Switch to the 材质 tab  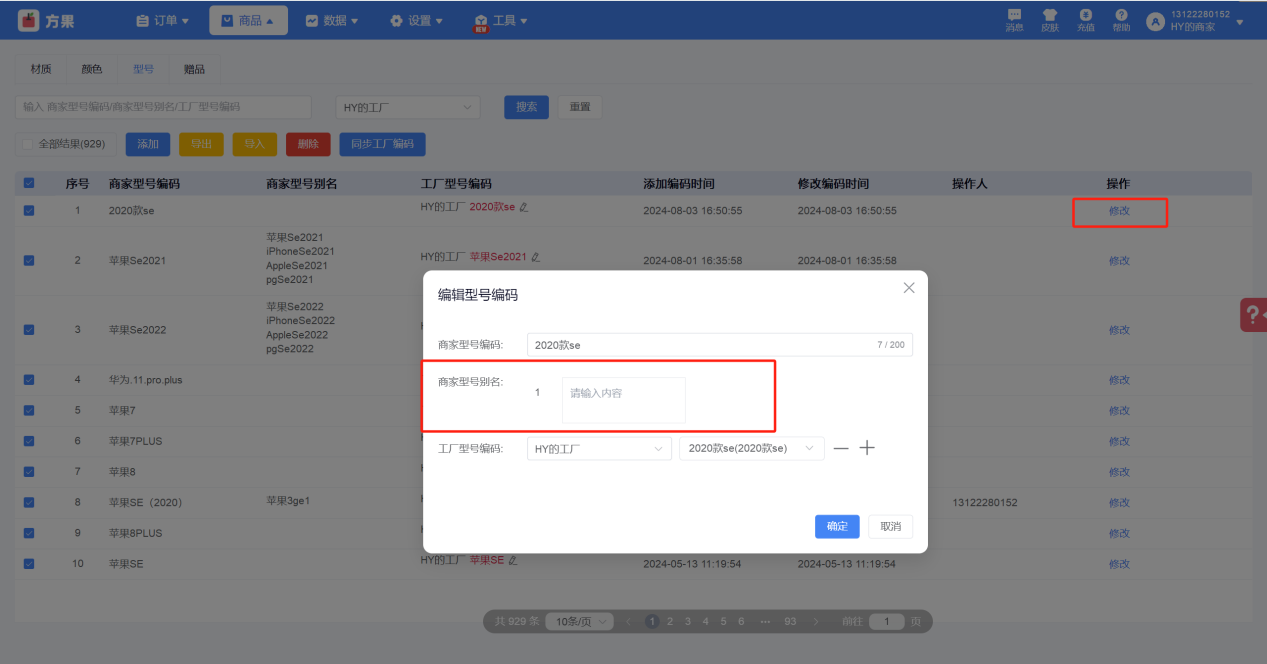pyautogui.click(x=41, y=69)
